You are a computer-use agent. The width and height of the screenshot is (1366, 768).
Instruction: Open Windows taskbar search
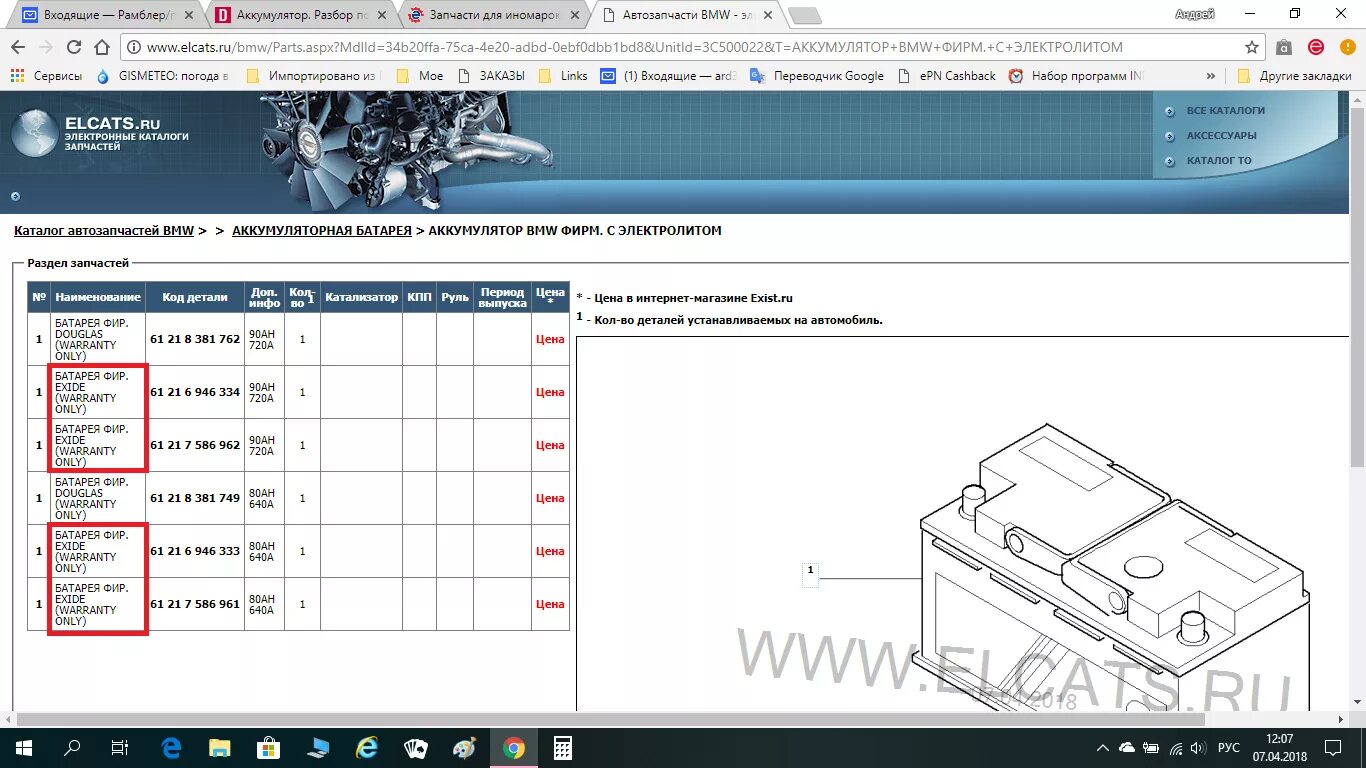[72, 748]
